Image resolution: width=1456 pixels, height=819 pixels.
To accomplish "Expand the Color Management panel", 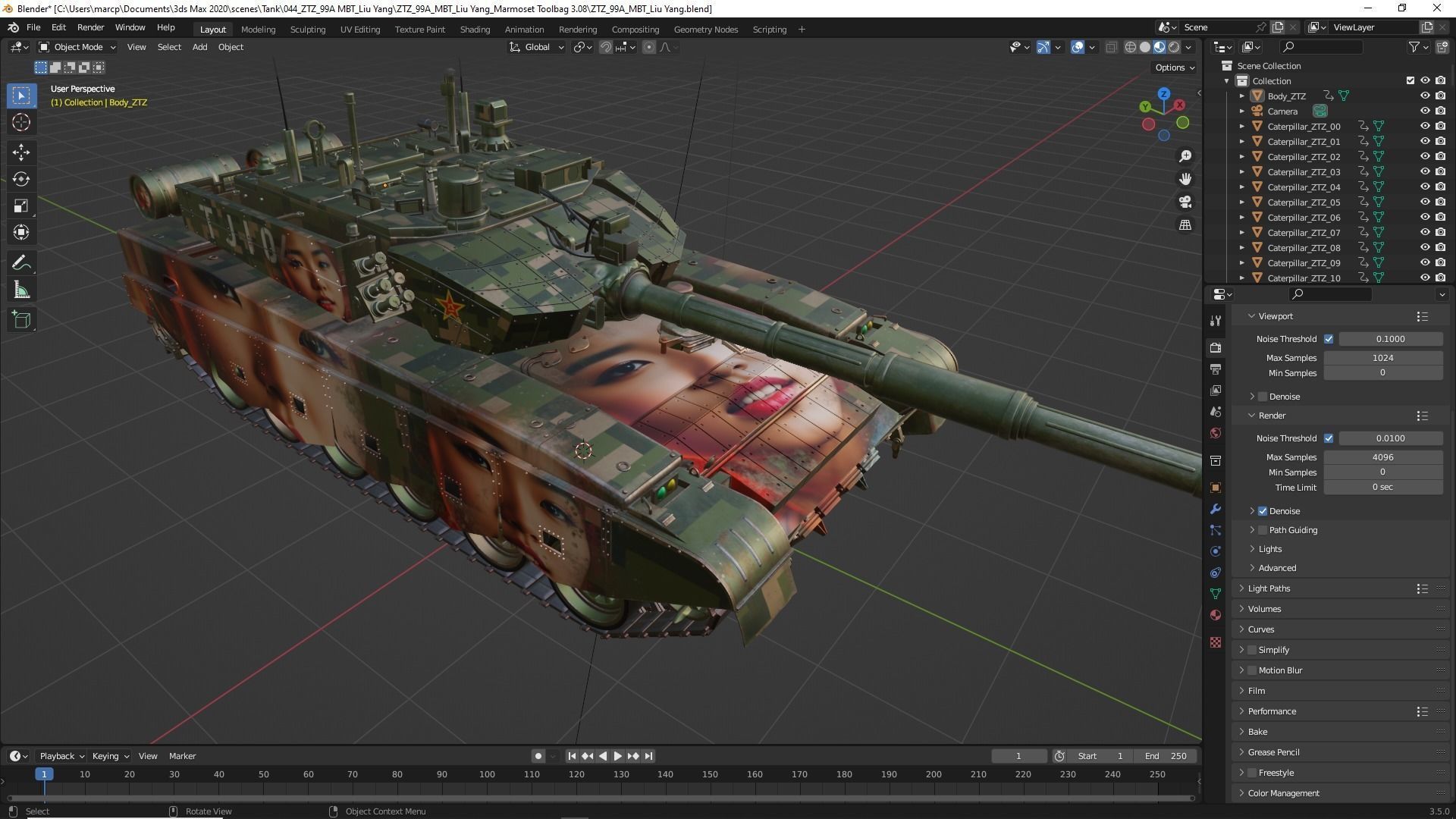I will (1282, 793).
